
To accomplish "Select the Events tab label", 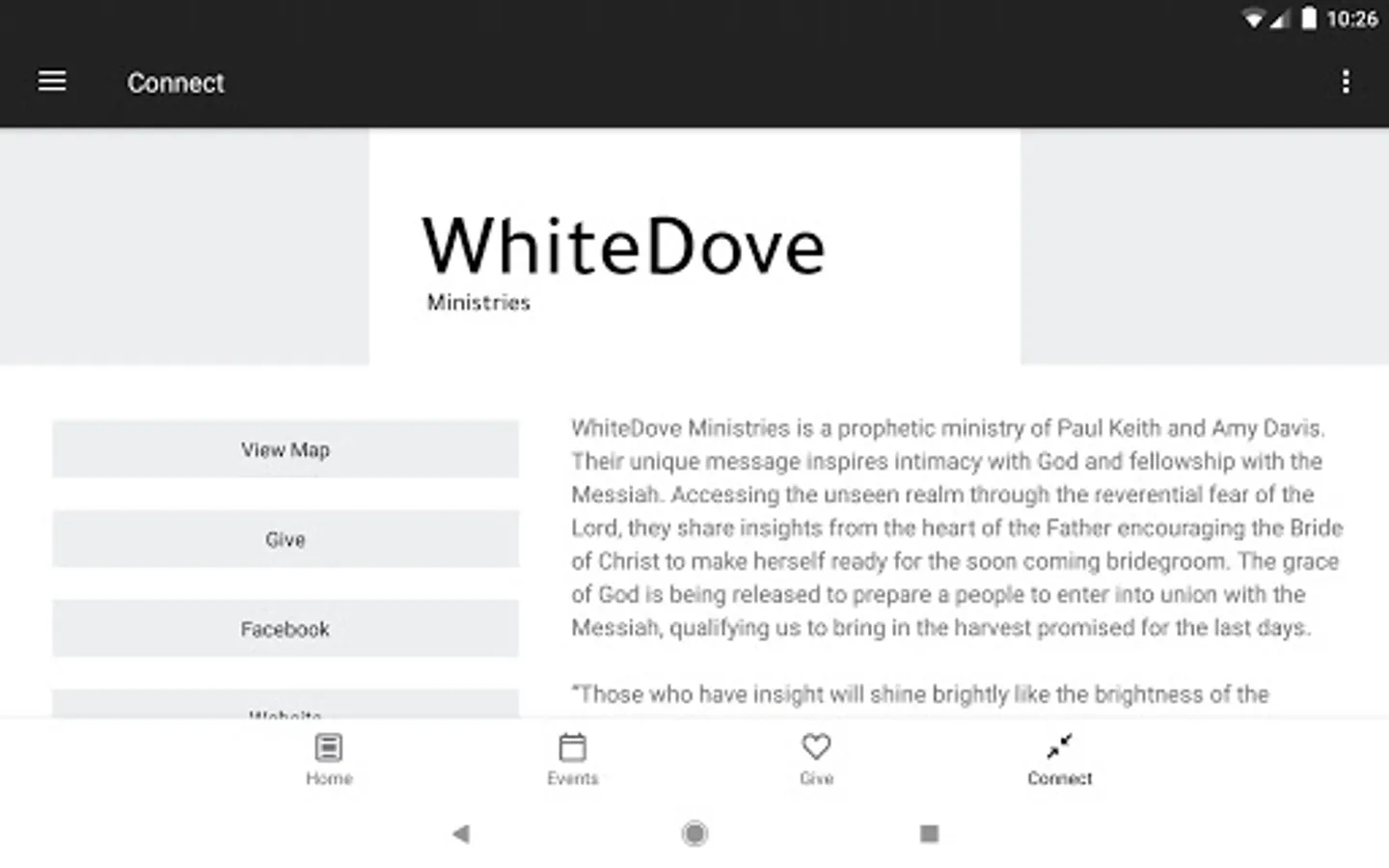I will pyautogui.click(x=573, y=778).
